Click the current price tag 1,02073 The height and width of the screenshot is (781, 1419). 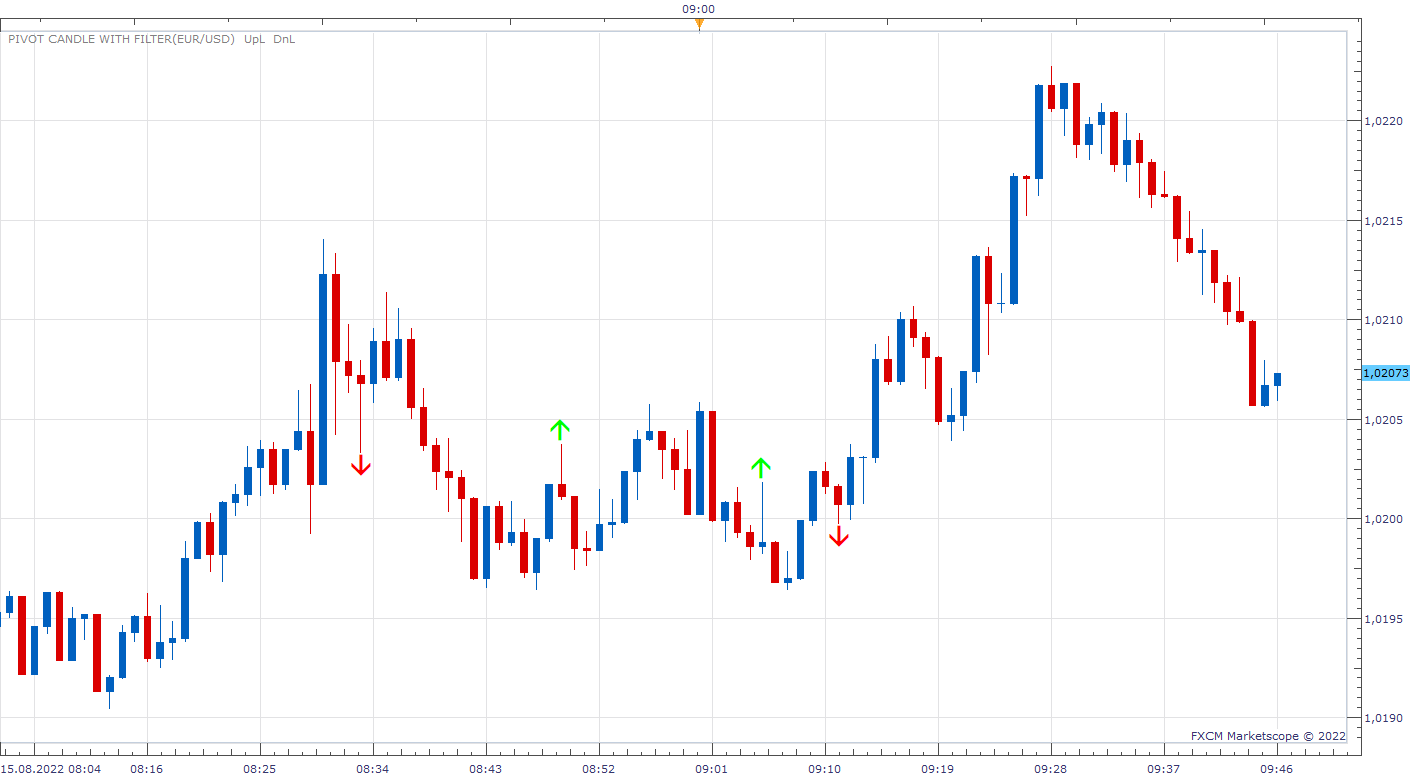[1386, 373]
